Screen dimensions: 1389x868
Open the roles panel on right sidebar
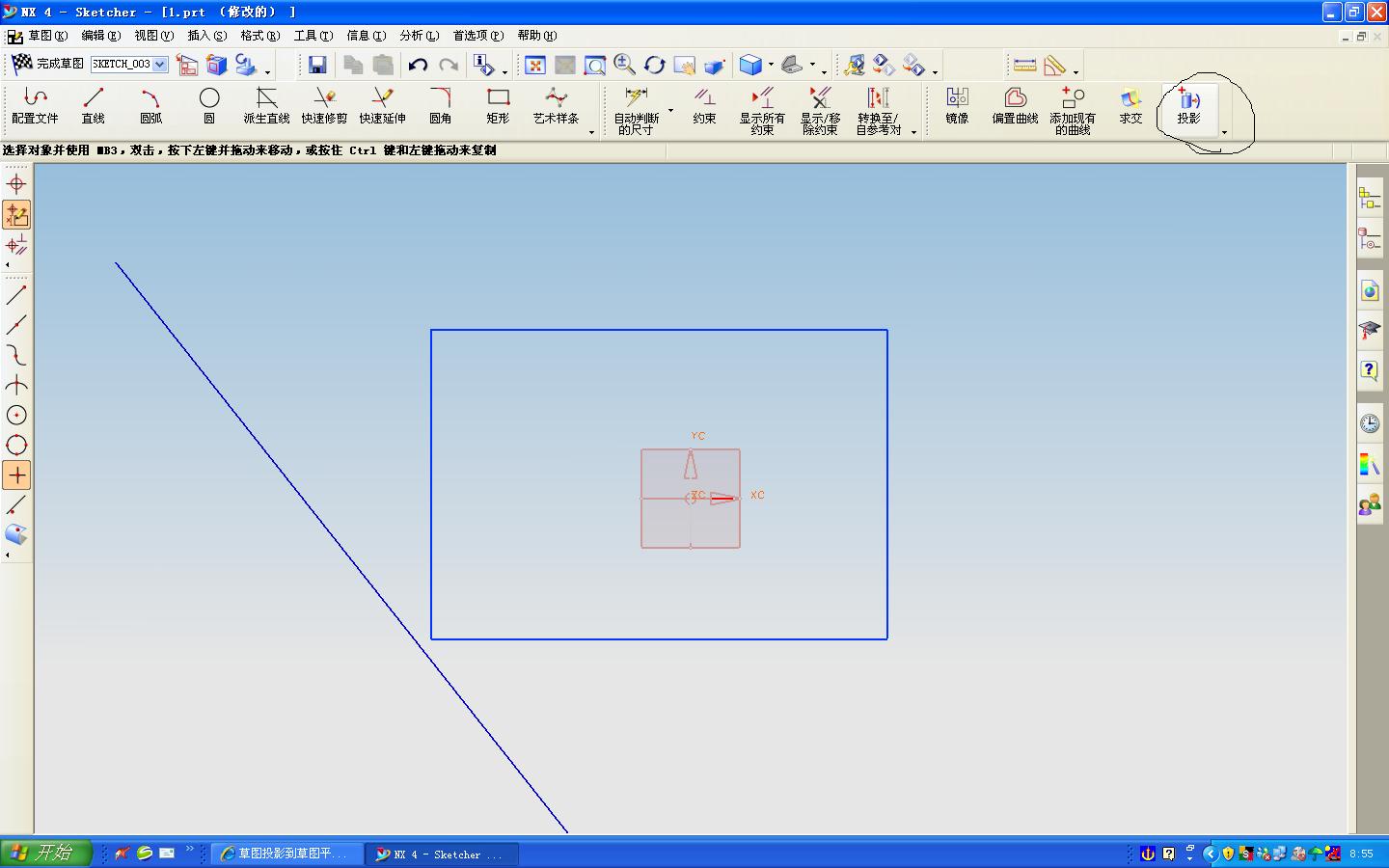(x=1370, y=504)
